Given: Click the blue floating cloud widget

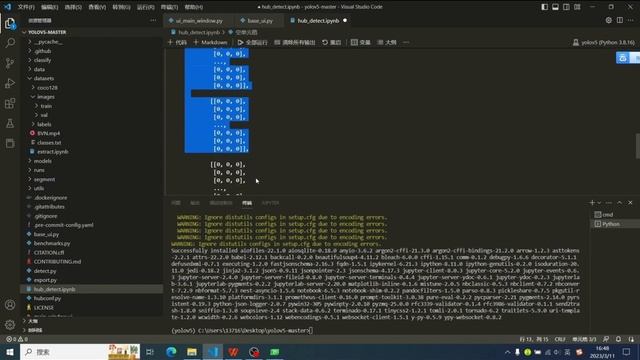Looking at the screenshot, I should [628, 58].
